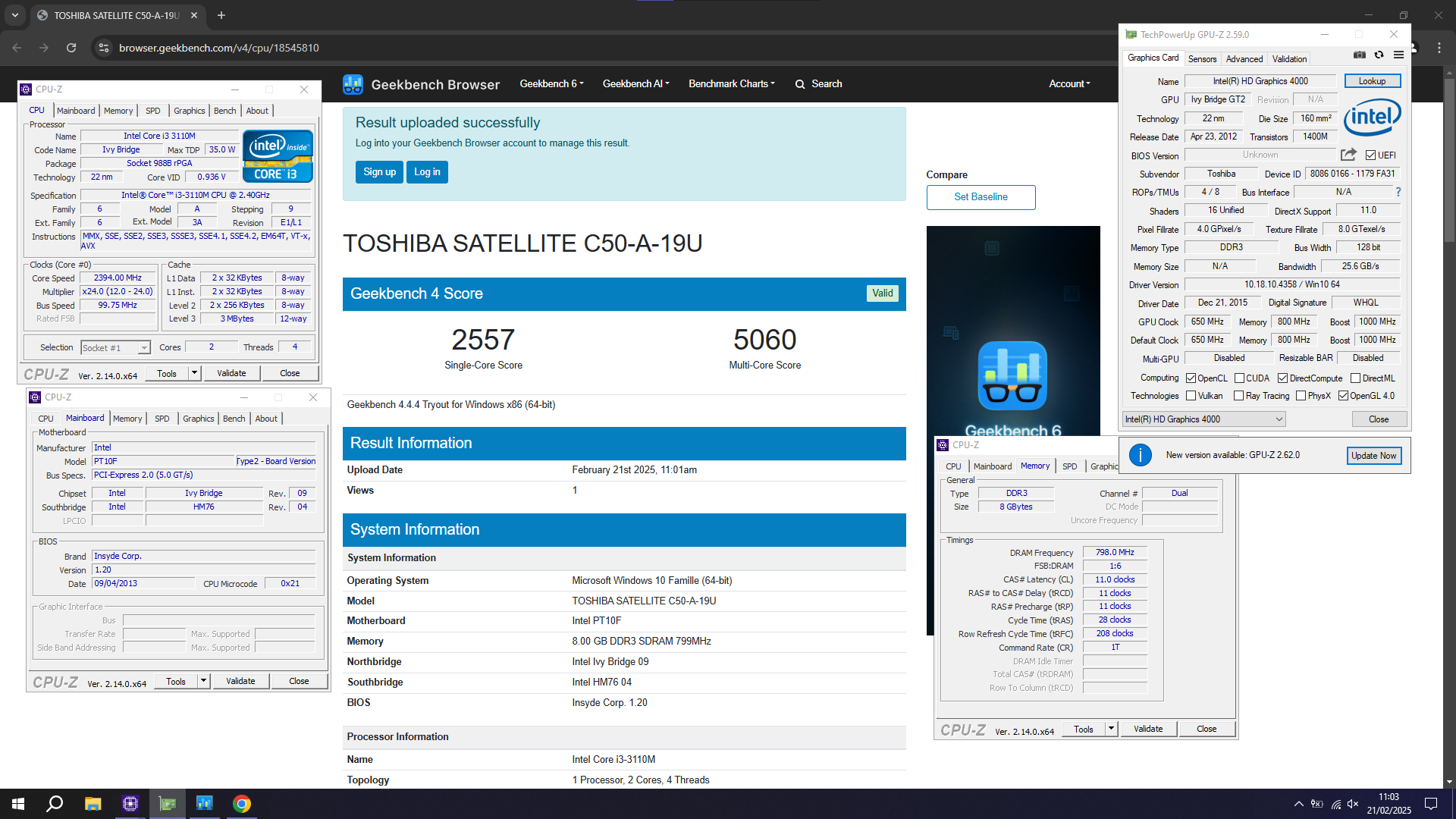Expand the Geekbench AI navbar dropdown
The width and height of the screenshot is (1456, 819).
pyautogui.click(x=635, y=84)
